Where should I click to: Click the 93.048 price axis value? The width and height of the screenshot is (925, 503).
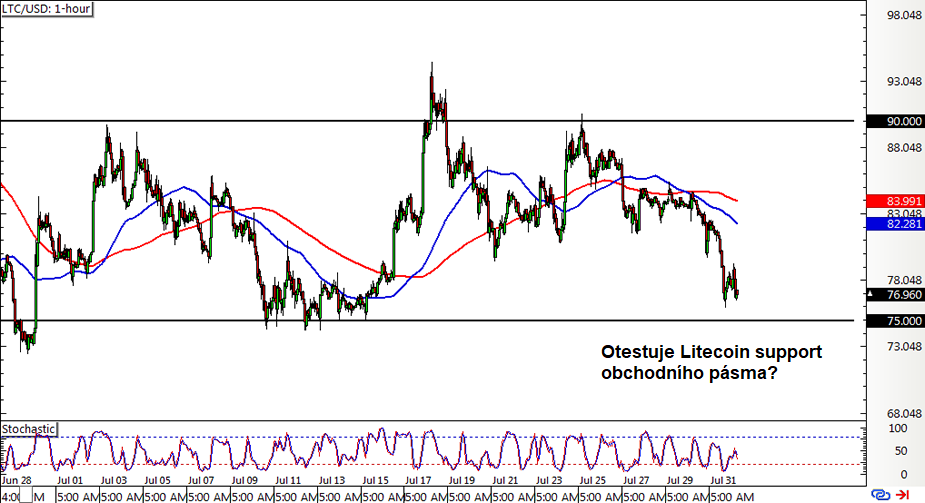tap(904, 81)
